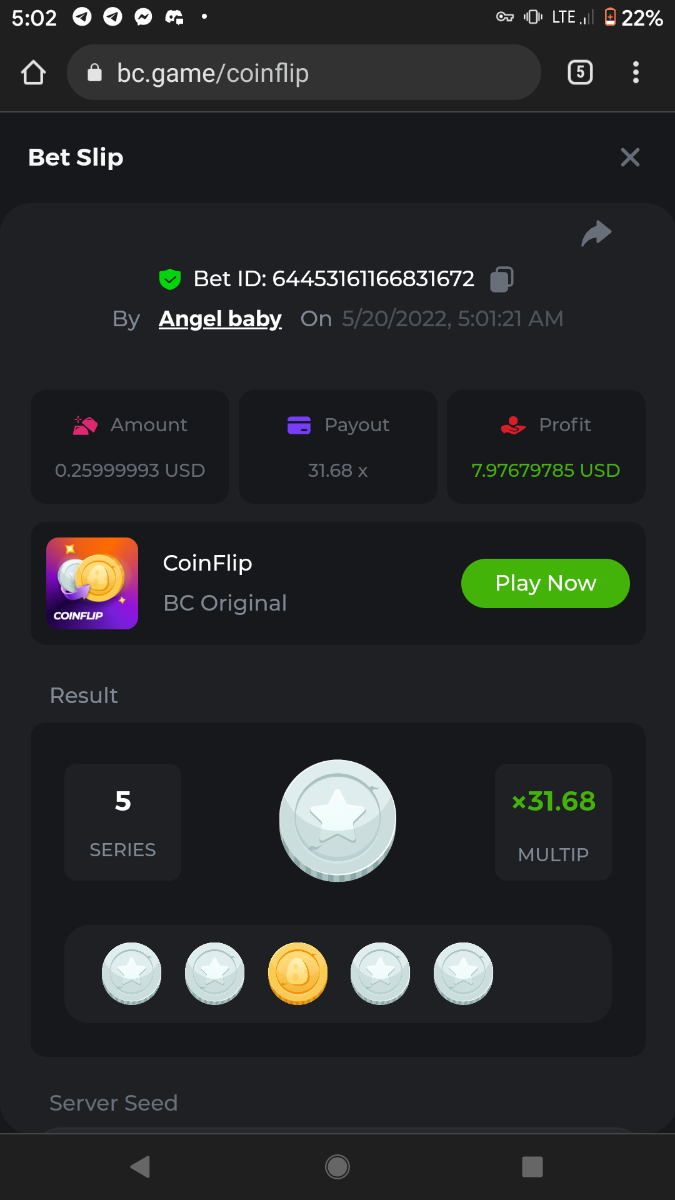
Task: Tap the gold coin in results row
Action: [298, 973]
